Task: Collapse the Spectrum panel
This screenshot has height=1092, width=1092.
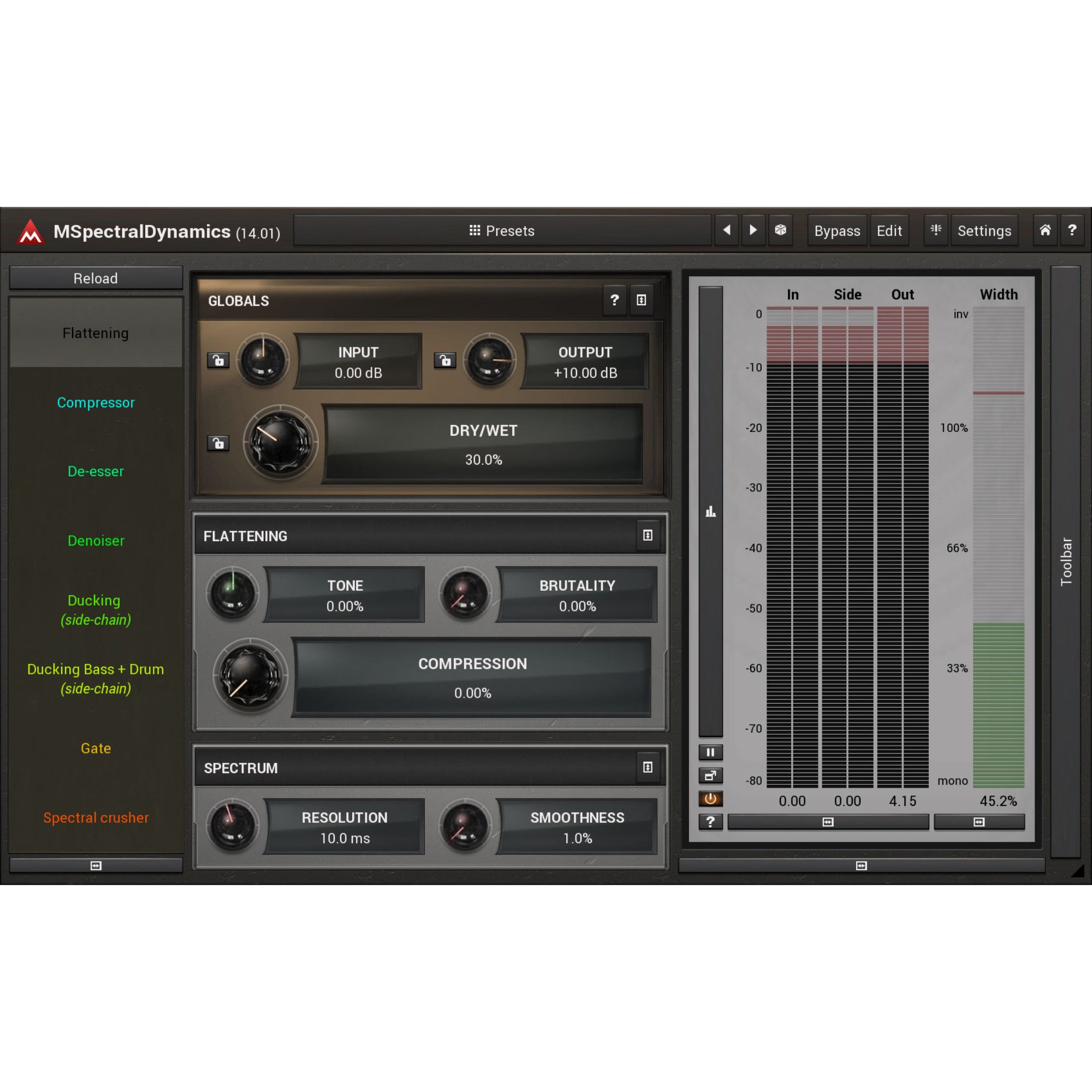Action: click(x=648, y=767)
